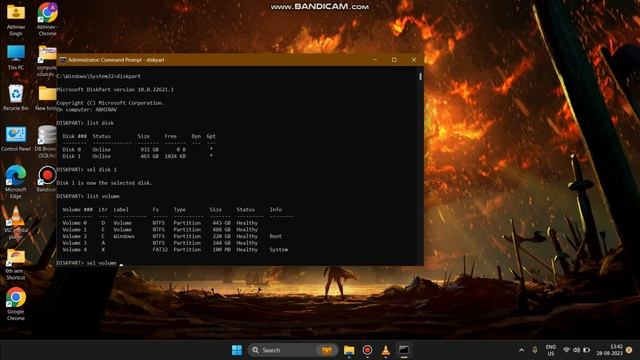Click the 'Volume 2' Windows Boot row
Image resolution: width=640 pixels, height=360 pixels.
[172, 236]
